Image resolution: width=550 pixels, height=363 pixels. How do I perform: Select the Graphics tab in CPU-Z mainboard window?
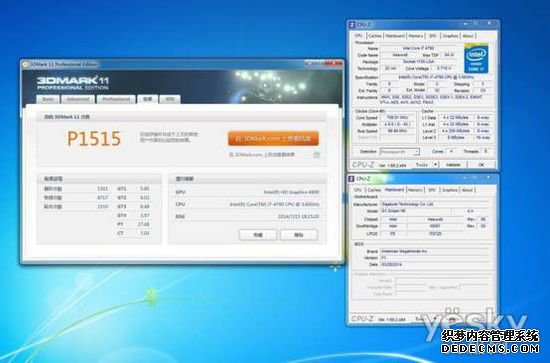pyautogui.click(x=450, y=190)
